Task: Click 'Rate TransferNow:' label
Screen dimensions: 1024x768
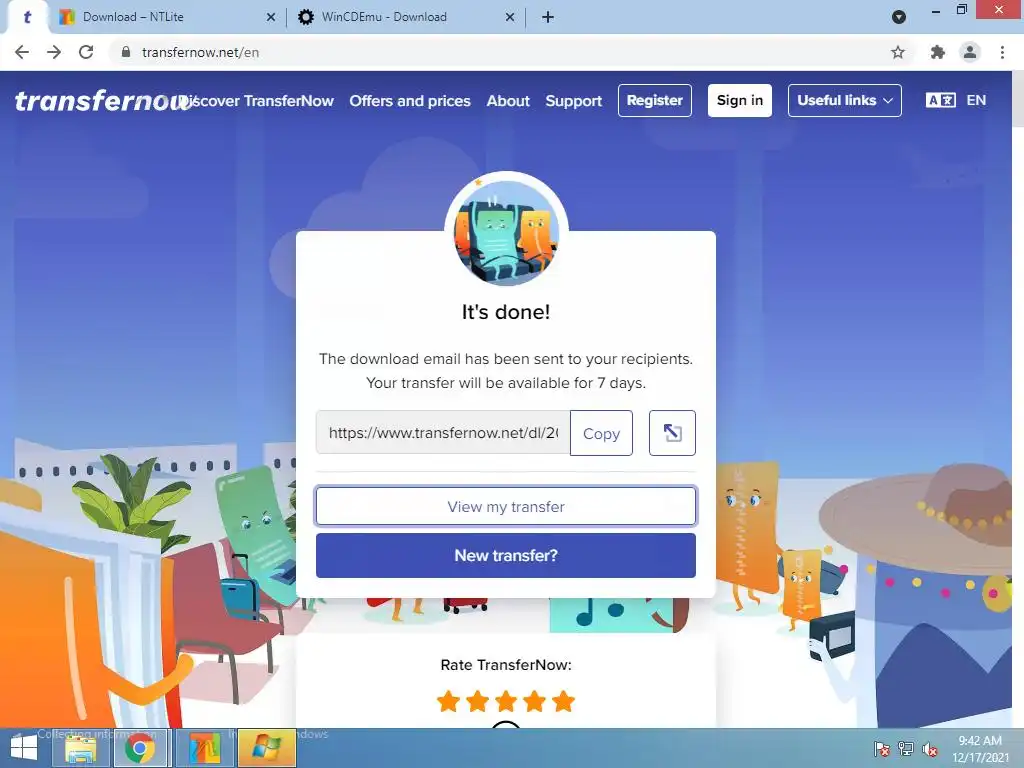Action: coord(506,665)
